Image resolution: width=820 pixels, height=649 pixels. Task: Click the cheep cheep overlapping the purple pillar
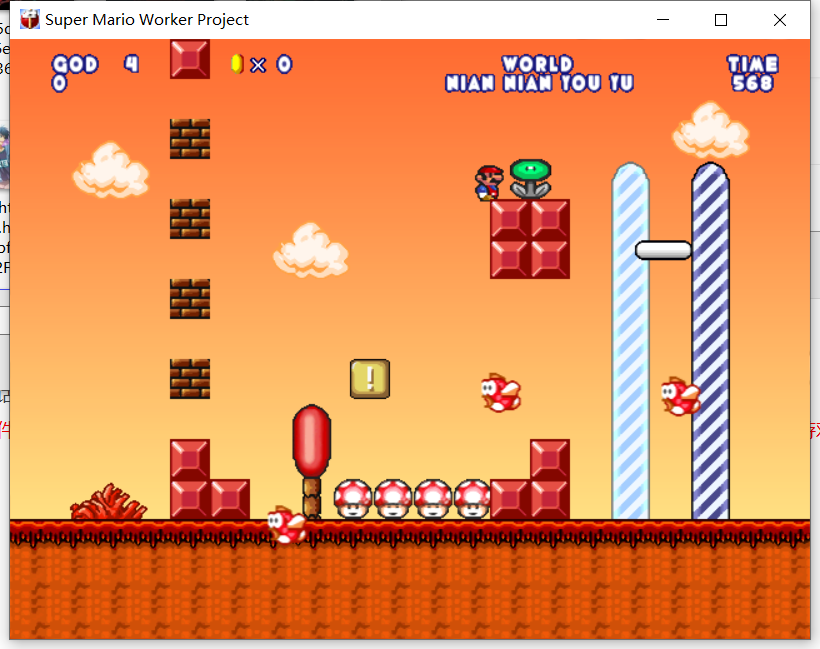click(x=680, y=396)
